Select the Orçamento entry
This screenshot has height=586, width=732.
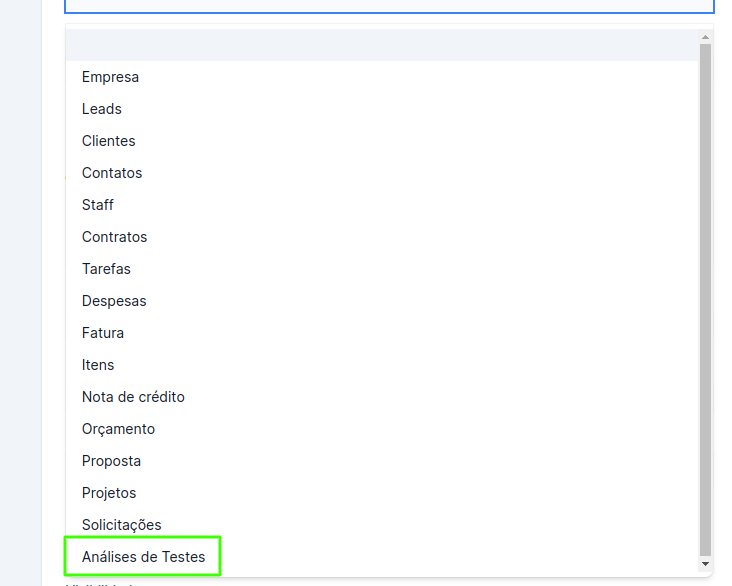pos(118,429)
